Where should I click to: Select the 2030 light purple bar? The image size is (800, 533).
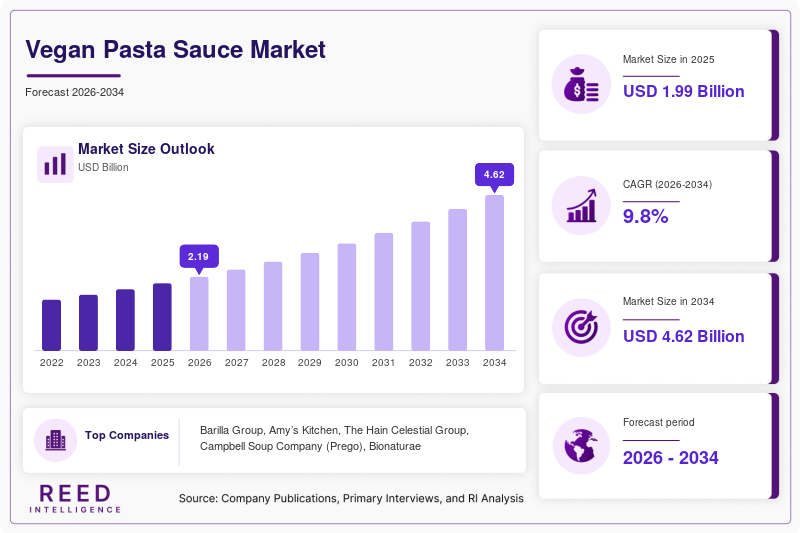tap(347, 297)
